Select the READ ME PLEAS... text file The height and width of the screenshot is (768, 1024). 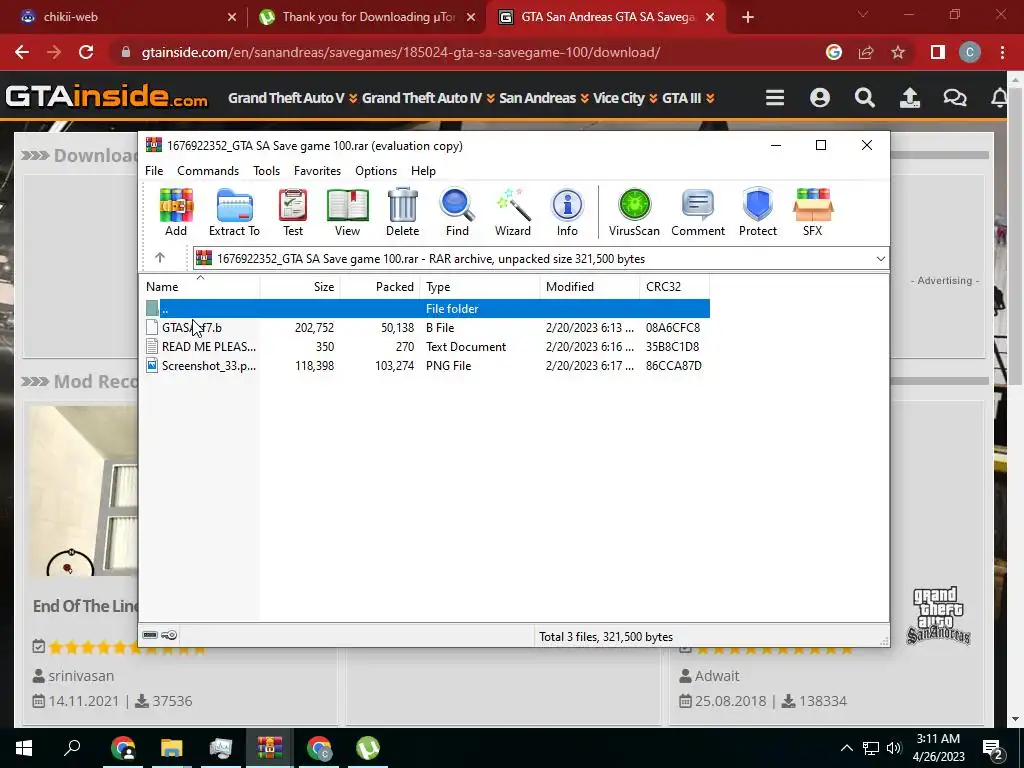point(426,347)
